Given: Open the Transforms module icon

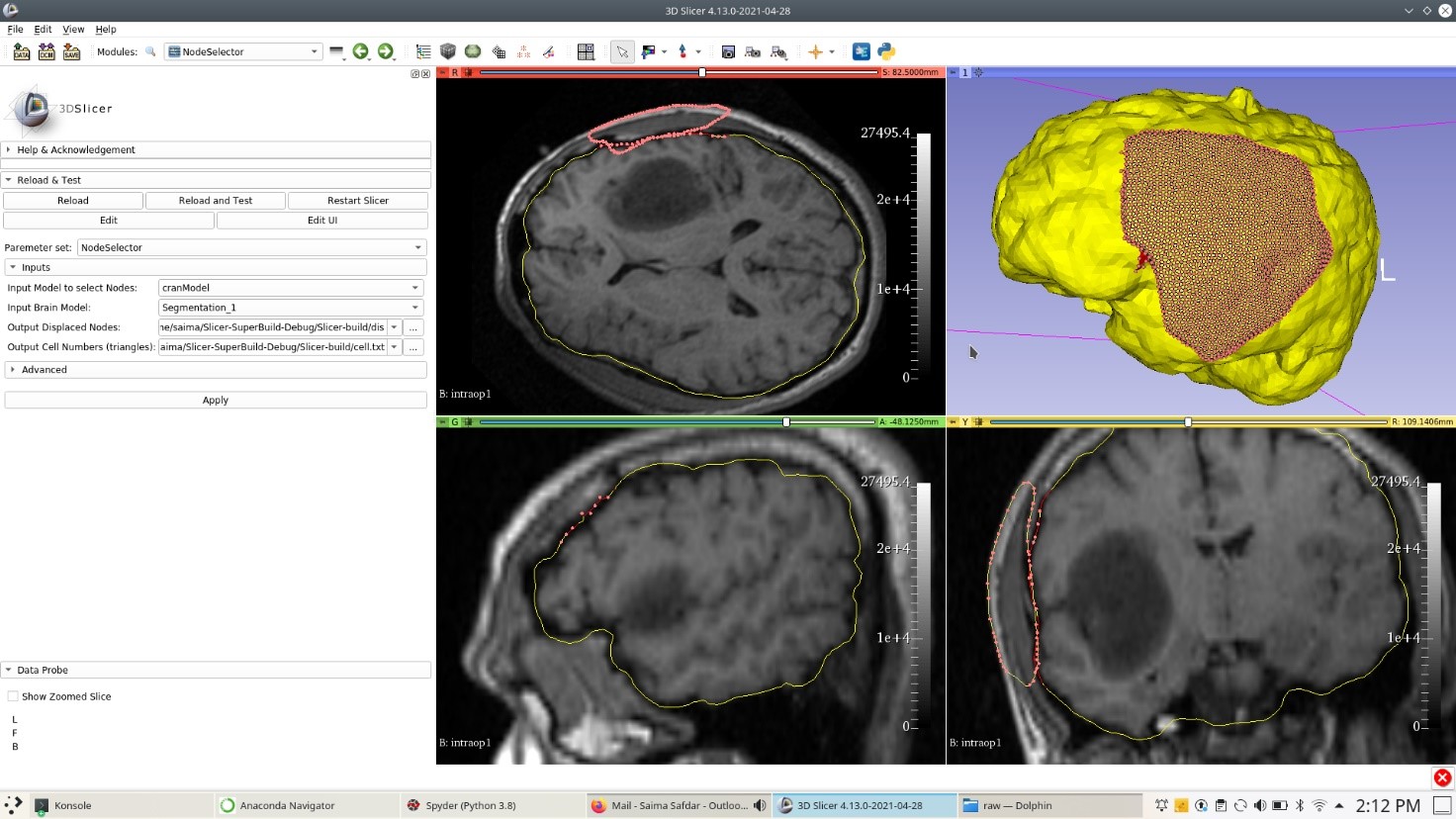Looking at the screenshot, I should click(x=499, y=51).
